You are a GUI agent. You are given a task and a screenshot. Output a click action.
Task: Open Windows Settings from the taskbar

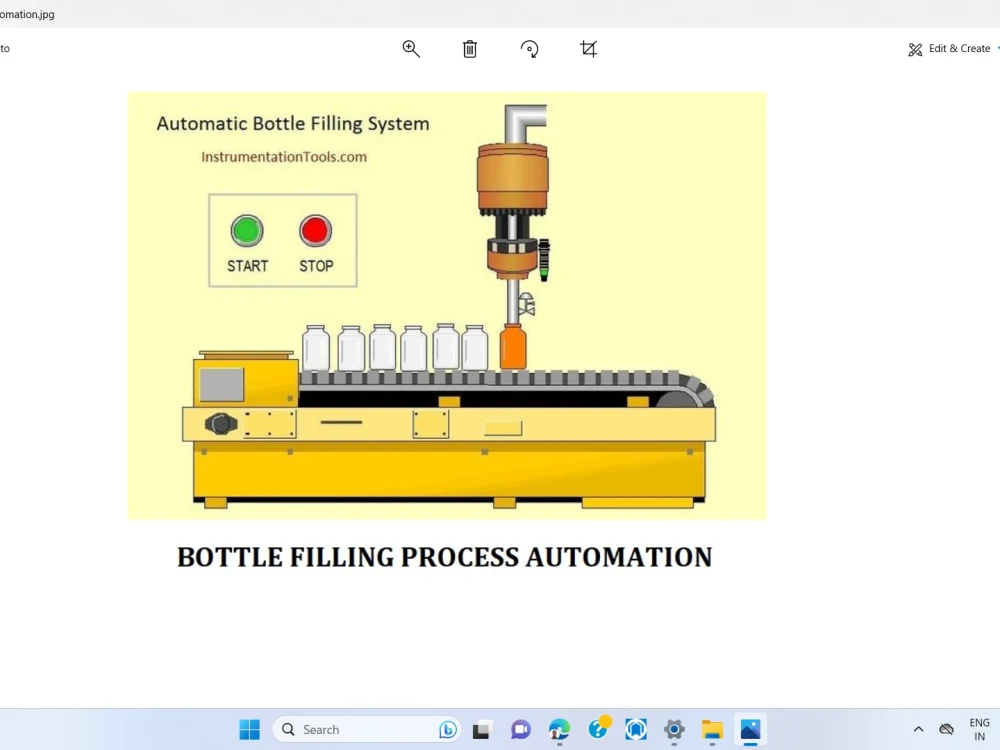tap(674, 729)
